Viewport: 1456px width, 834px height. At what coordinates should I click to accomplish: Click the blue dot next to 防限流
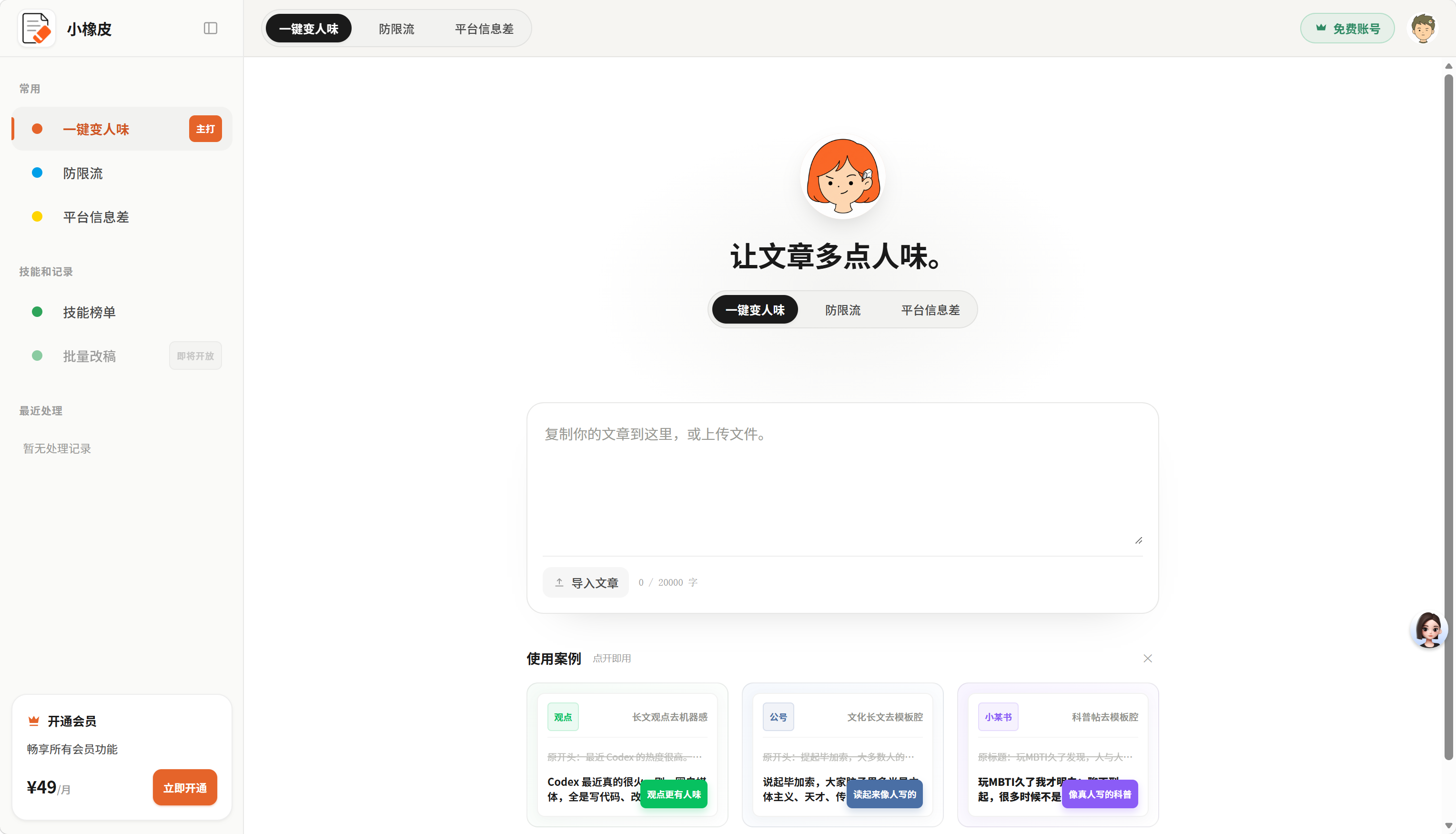coord(37,173)
